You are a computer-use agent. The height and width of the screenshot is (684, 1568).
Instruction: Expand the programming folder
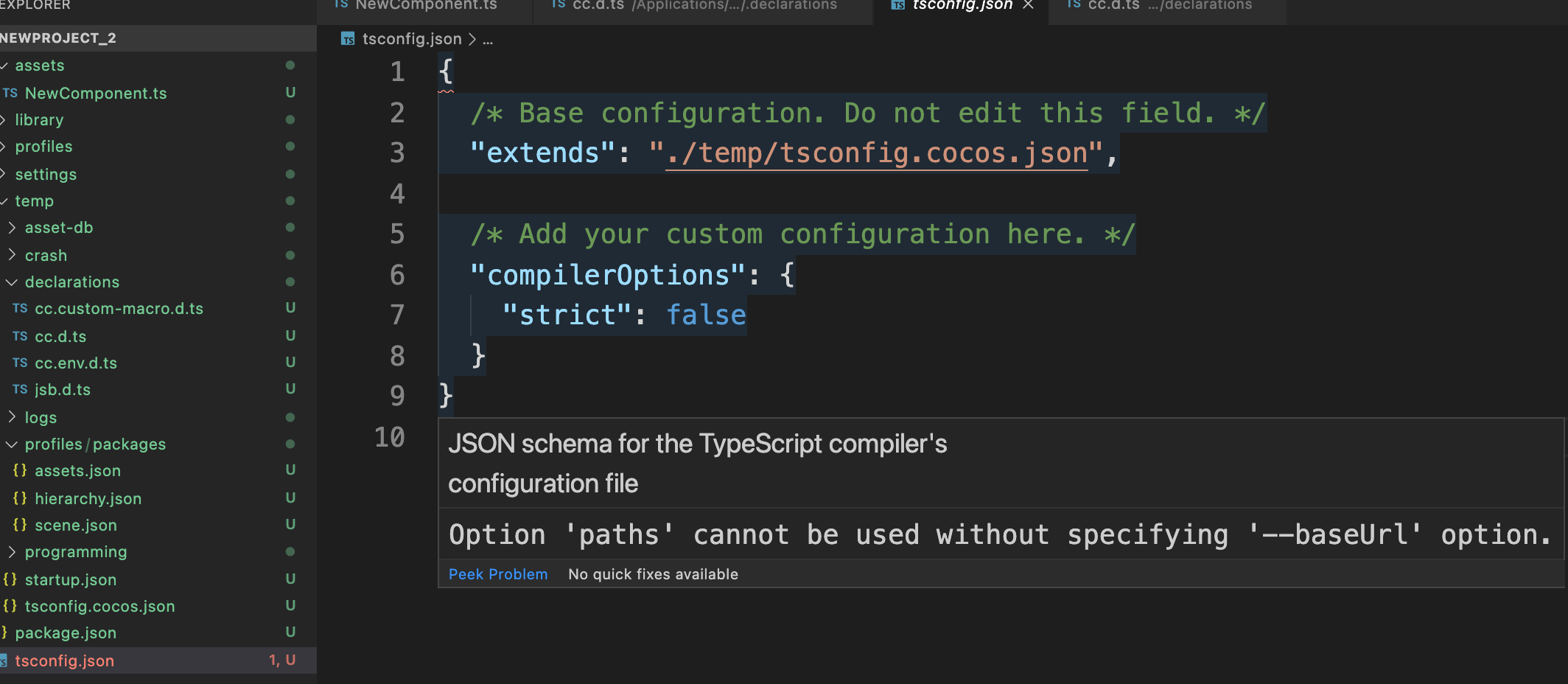(x=12, y=551)
